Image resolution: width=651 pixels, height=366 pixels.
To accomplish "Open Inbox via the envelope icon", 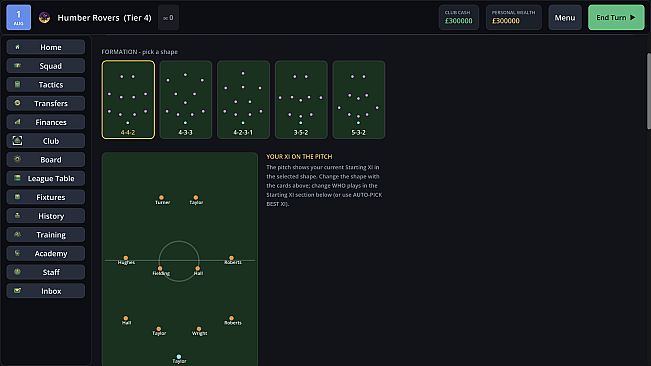I will (x=17, y=290).
